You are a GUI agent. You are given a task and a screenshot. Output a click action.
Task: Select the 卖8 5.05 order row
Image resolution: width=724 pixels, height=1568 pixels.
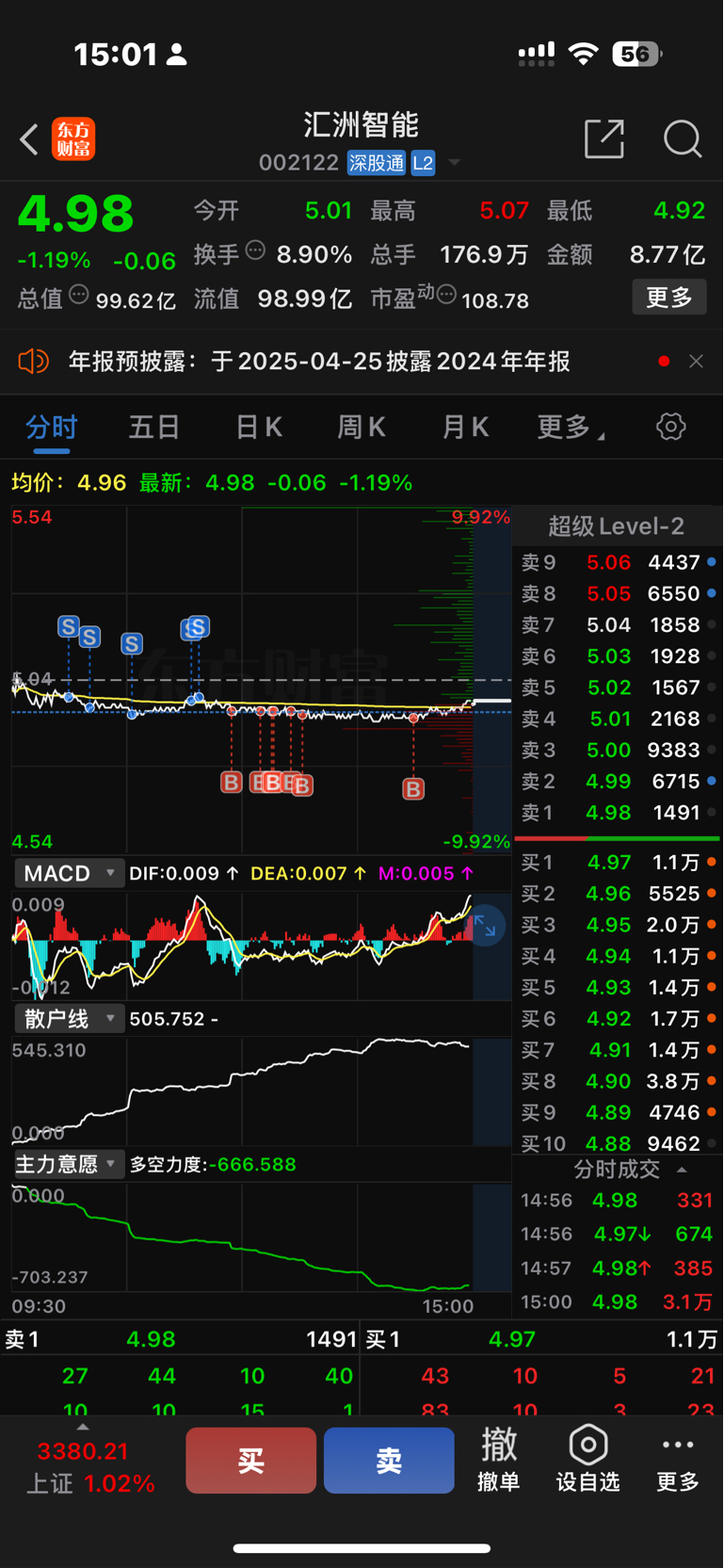click(x=619, y=594)
